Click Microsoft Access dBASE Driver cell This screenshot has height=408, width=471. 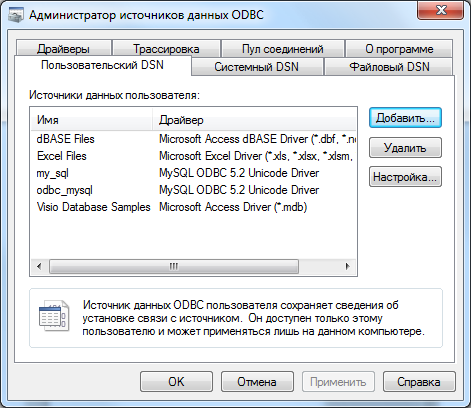(x=257, y=139)
